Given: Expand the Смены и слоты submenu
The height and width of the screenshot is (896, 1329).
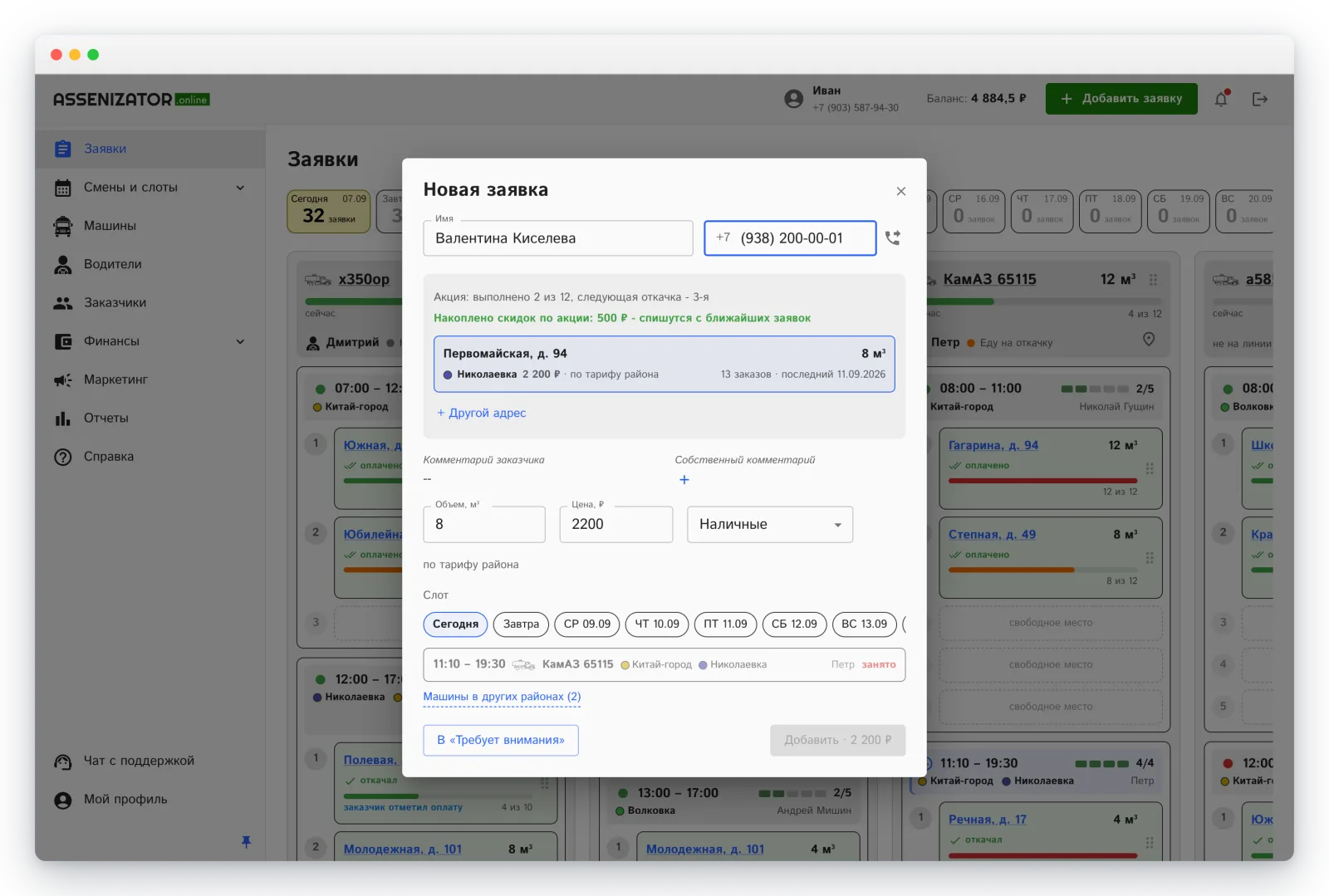Looking at the screenshot, I should [x=240, y=188].
